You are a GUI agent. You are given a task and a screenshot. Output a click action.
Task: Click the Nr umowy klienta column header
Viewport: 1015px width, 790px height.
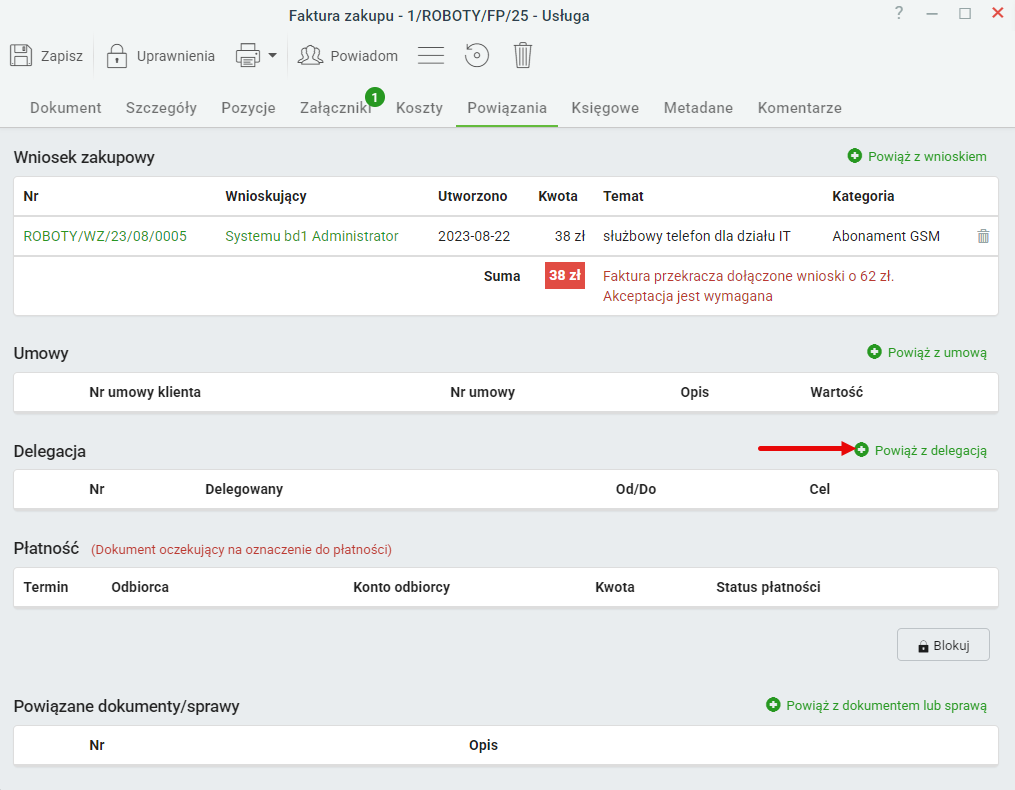click(145, 392)
